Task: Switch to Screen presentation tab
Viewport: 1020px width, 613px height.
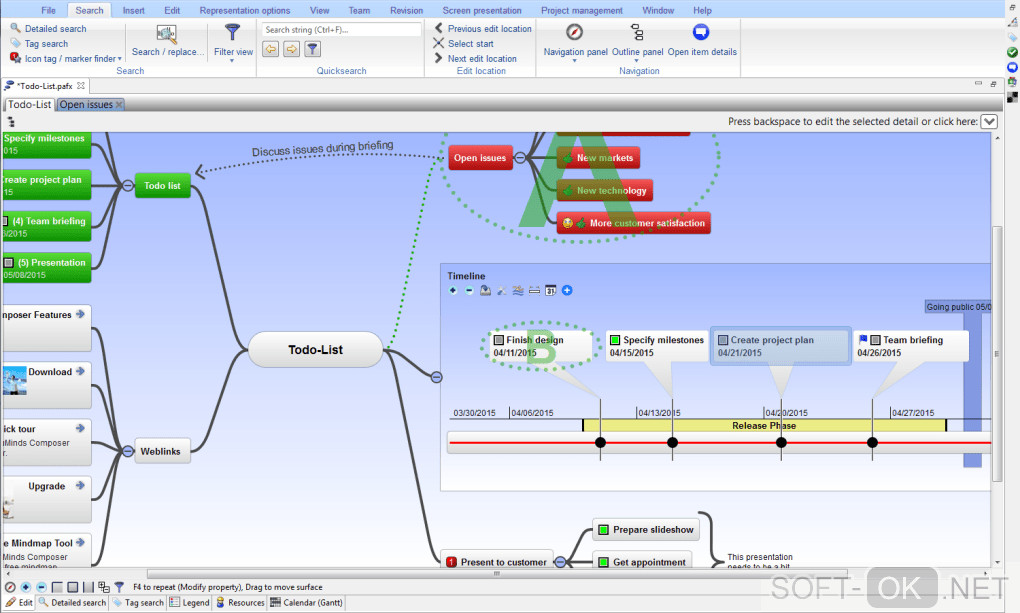Action: pos(482,10)
